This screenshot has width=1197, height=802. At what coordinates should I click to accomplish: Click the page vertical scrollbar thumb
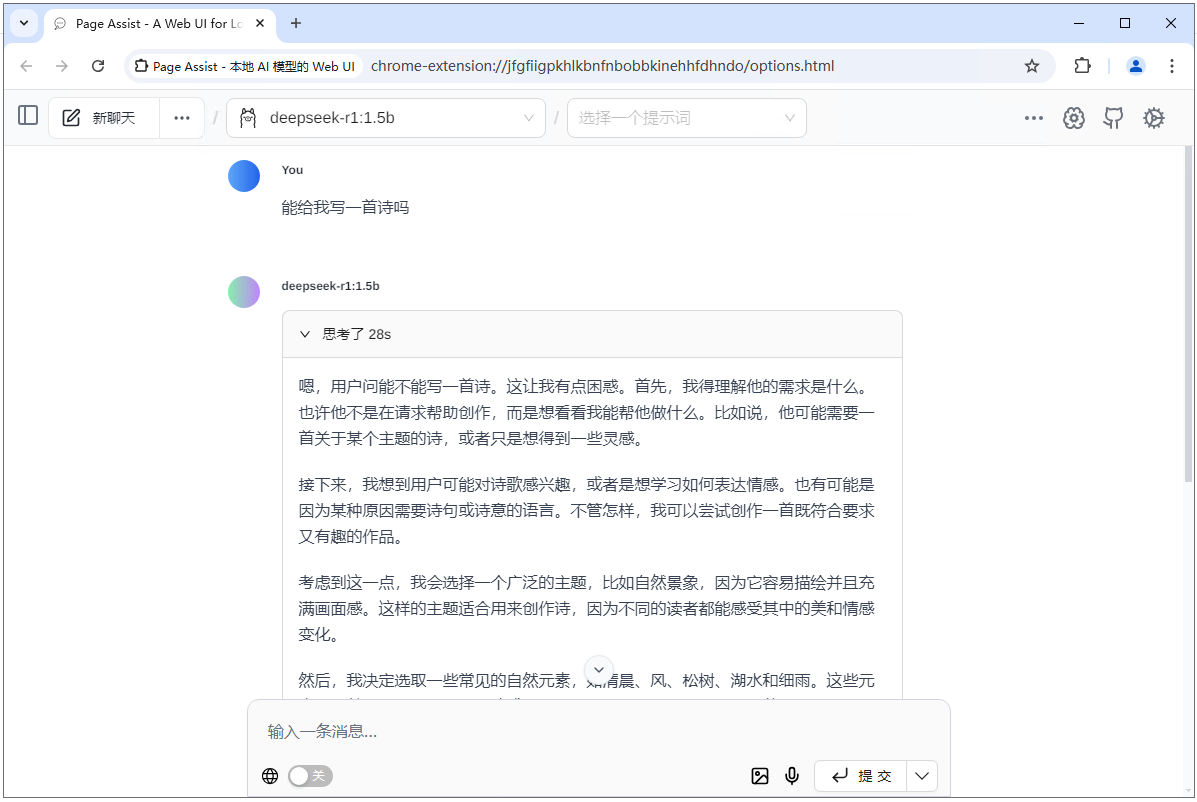pos(1188,314)
